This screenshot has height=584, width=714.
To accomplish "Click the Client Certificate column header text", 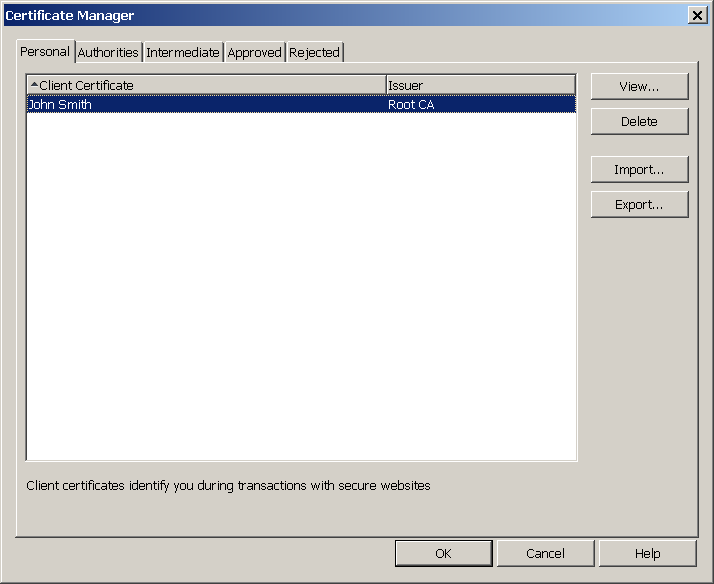I will tap(86, 85).
